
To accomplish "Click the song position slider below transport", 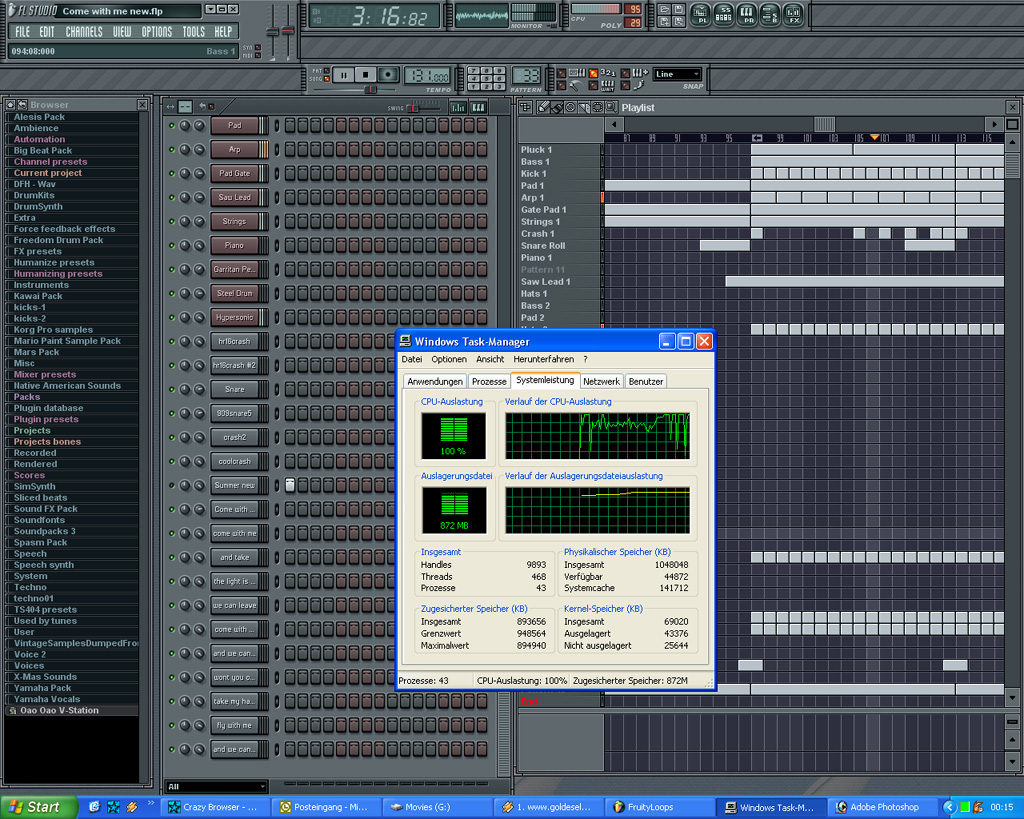I will (370, 89).
